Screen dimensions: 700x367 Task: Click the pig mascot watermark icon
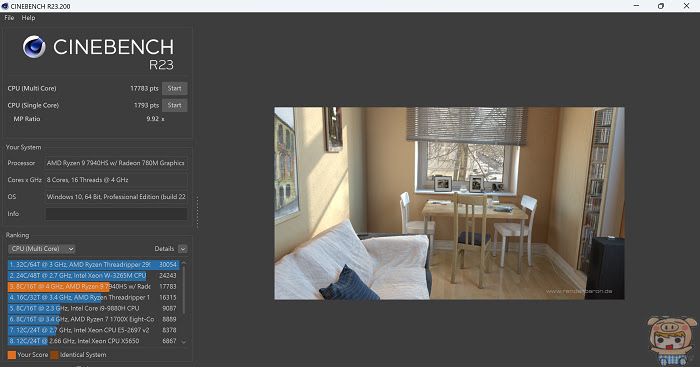pyautogui.click(x=671, y=341)
